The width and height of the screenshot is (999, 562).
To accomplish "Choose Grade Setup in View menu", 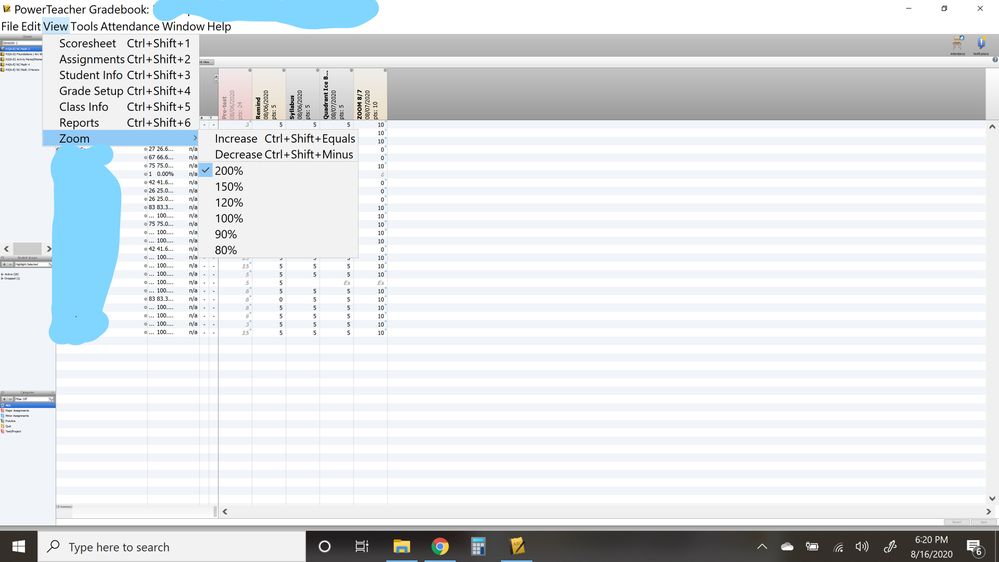I will coord(91,91).
